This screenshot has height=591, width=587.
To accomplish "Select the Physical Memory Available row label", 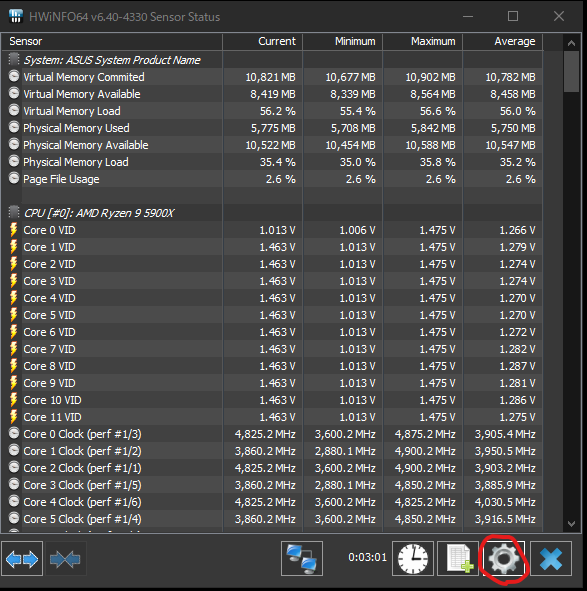I will [x=86, y=145].
